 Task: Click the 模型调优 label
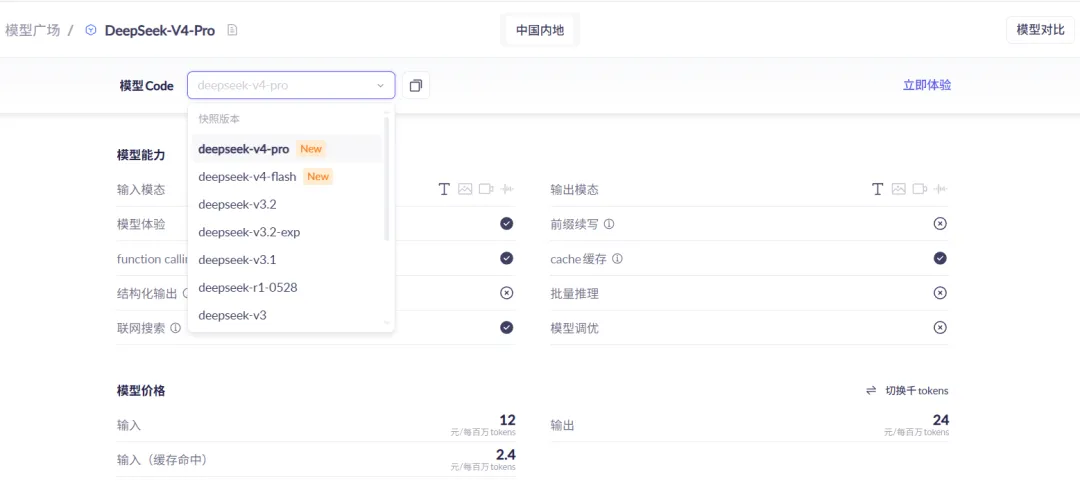tap(574, 329)
